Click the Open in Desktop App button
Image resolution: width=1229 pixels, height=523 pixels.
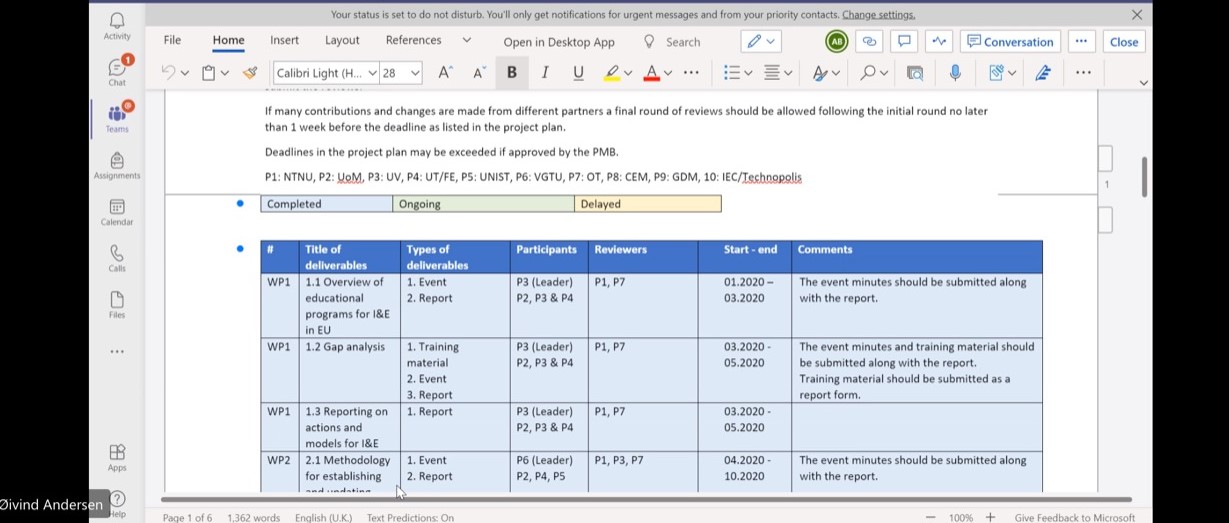pos(559,42)
